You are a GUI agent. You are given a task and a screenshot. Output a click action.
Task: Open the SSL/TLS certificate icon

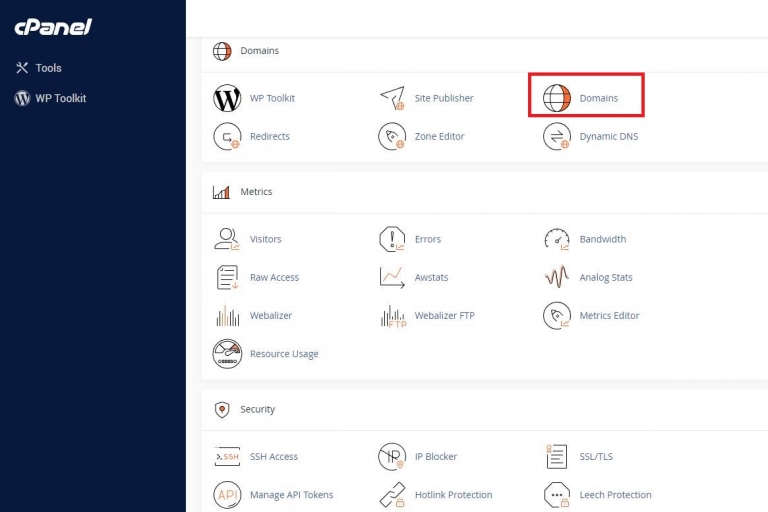[x=556, y=457]
